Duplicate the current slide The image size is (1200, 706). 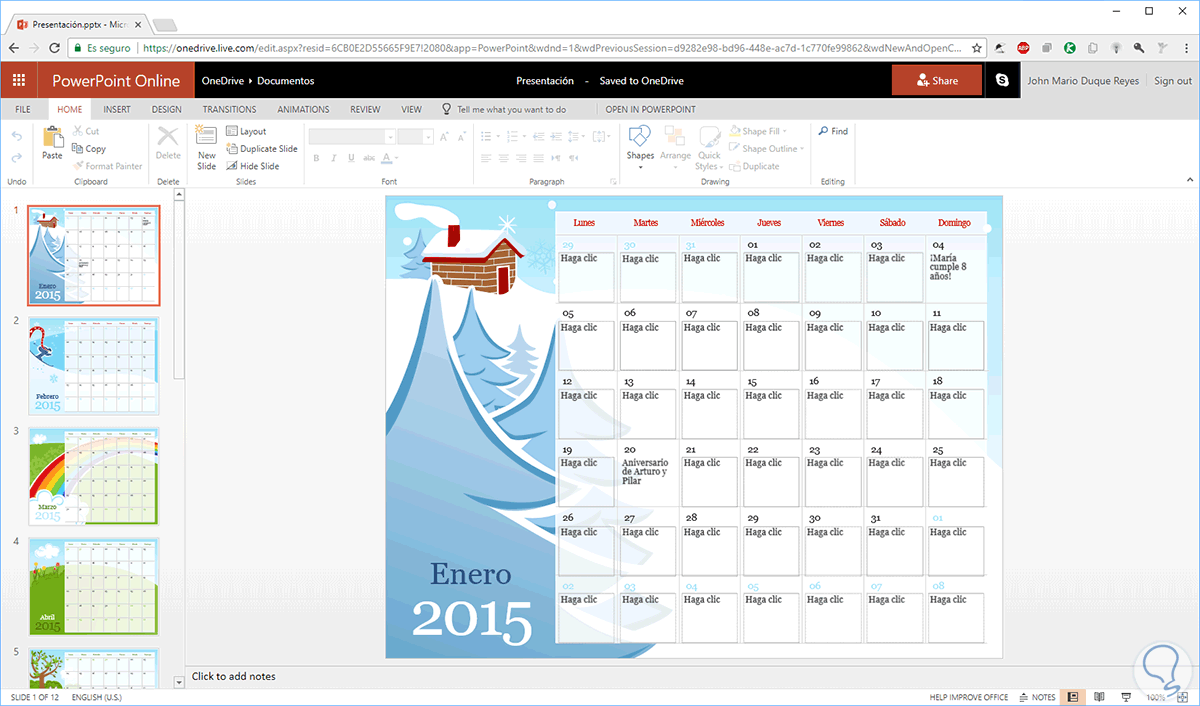pos(261,149)
